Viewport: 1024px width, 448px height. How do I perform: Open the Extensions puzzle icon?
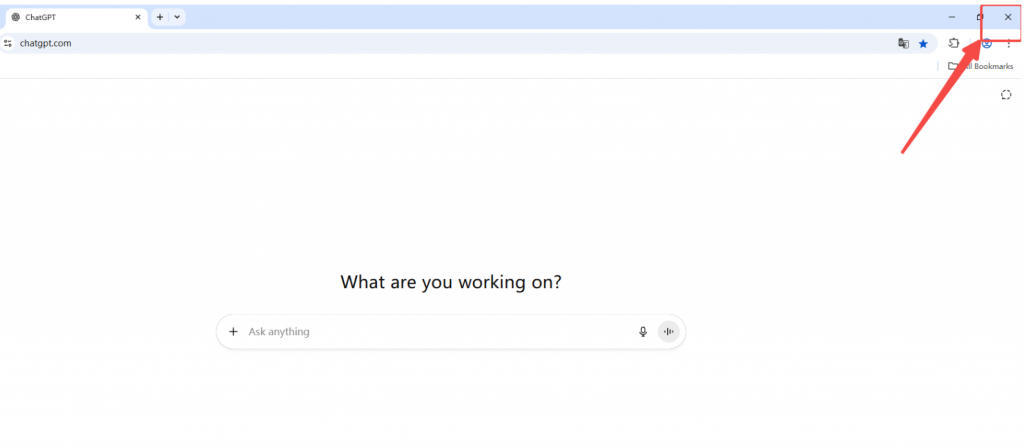pyautogui.click(x=953, y=44)
